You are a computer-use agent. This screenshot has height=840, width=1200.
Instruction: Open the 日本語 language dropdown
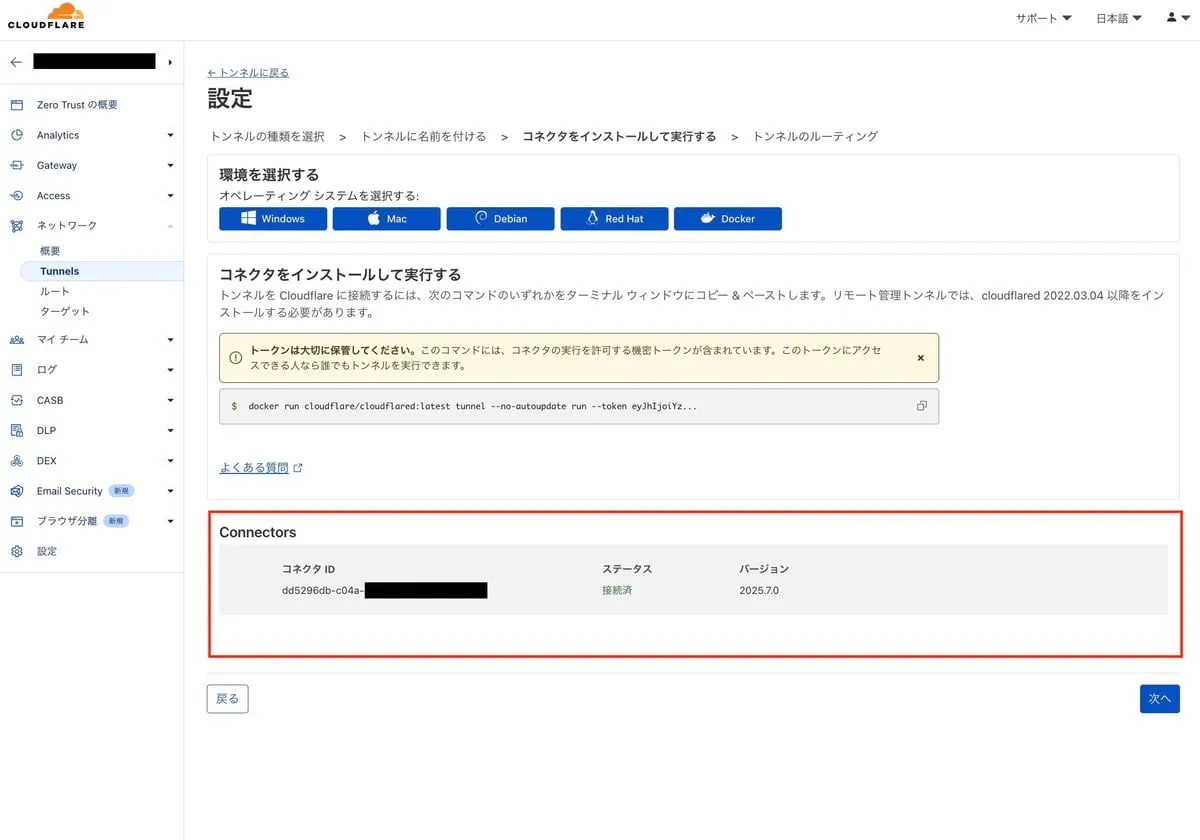point(1118,18)
